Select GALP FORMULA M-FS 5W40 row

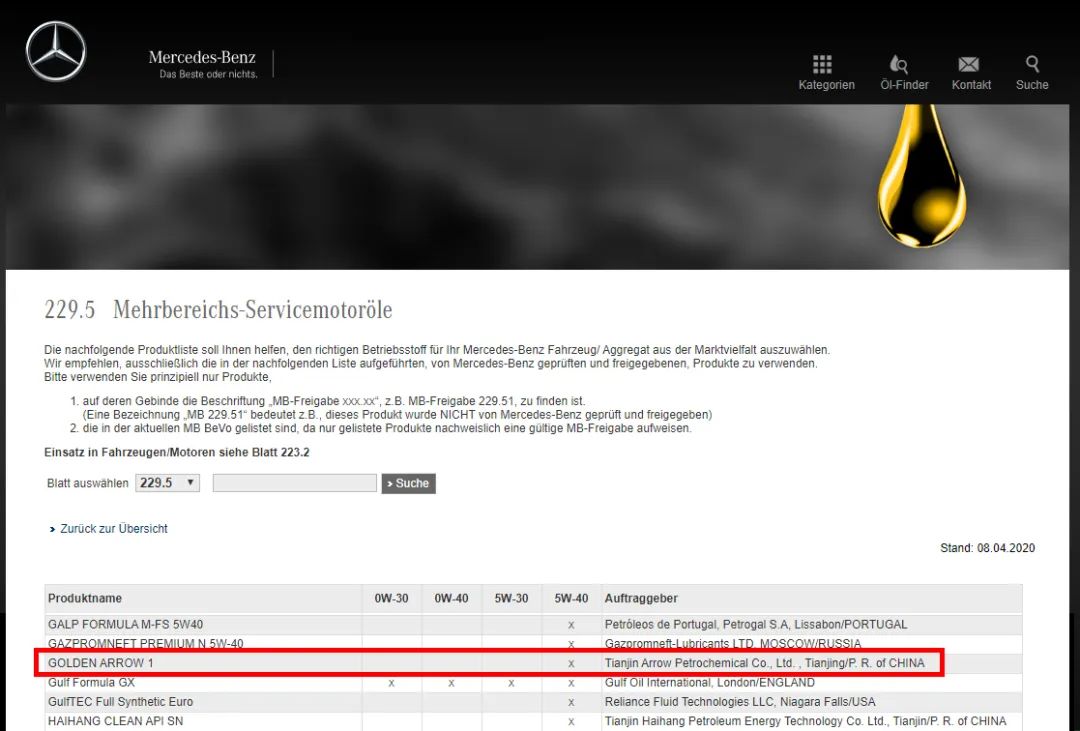coord(533,624)
